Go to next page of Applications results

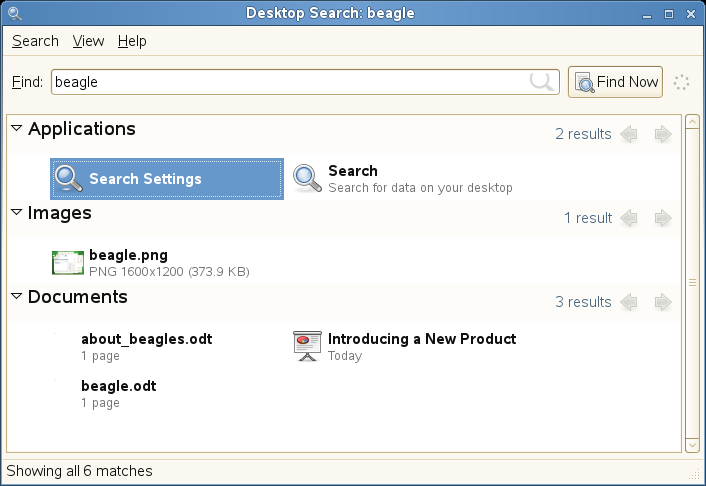click(x=663, y=134)
